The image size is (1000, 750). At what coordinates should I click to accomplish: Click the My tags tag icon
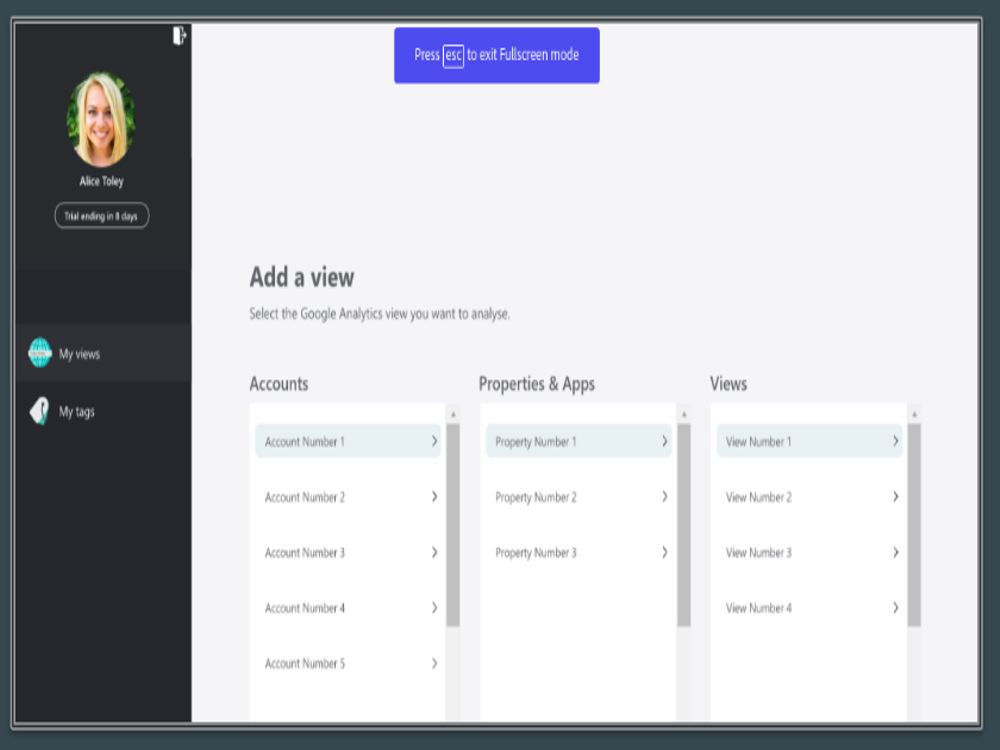click(40, 411)
